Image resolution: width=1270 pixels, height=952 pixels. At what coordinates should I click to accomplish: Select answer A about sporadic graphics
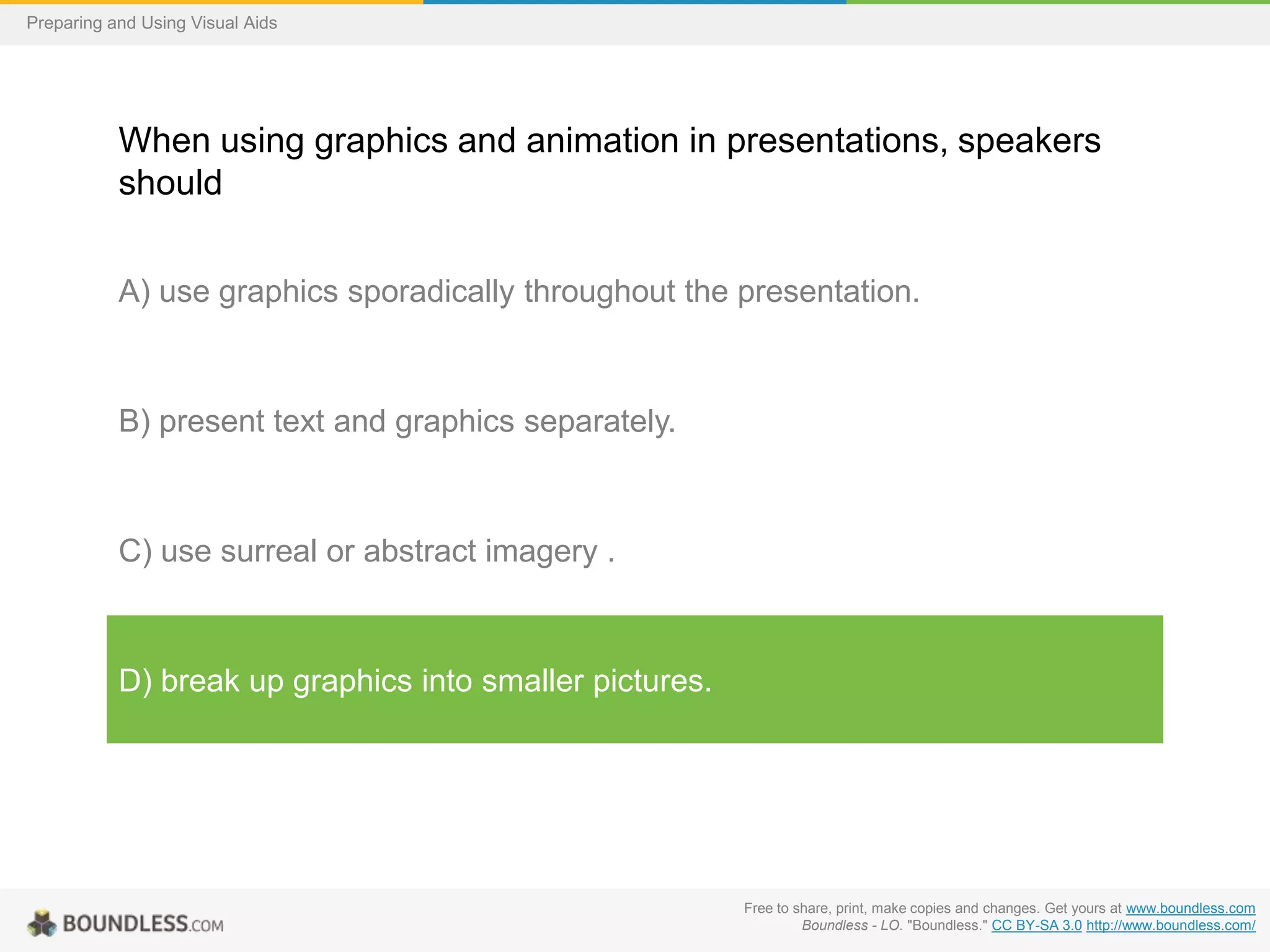[x=519, y=291]
